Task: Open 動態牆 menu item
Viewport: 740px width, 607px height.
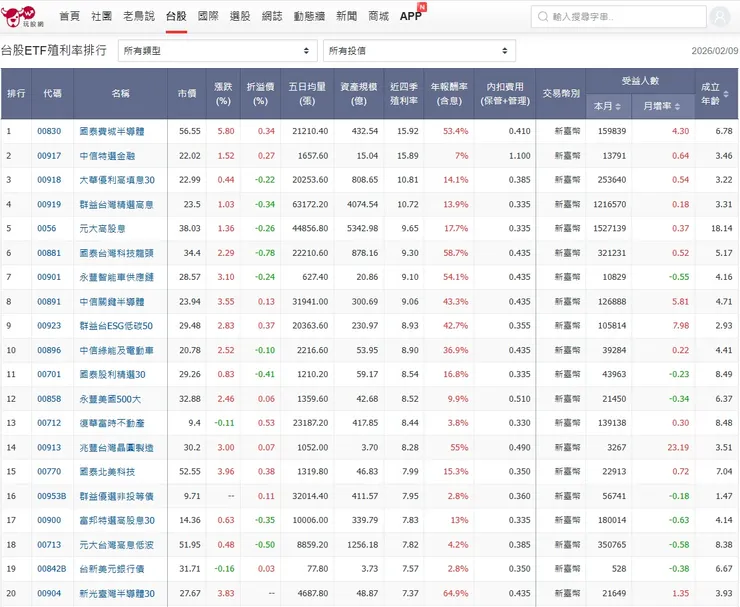Action: pos(309,17)
